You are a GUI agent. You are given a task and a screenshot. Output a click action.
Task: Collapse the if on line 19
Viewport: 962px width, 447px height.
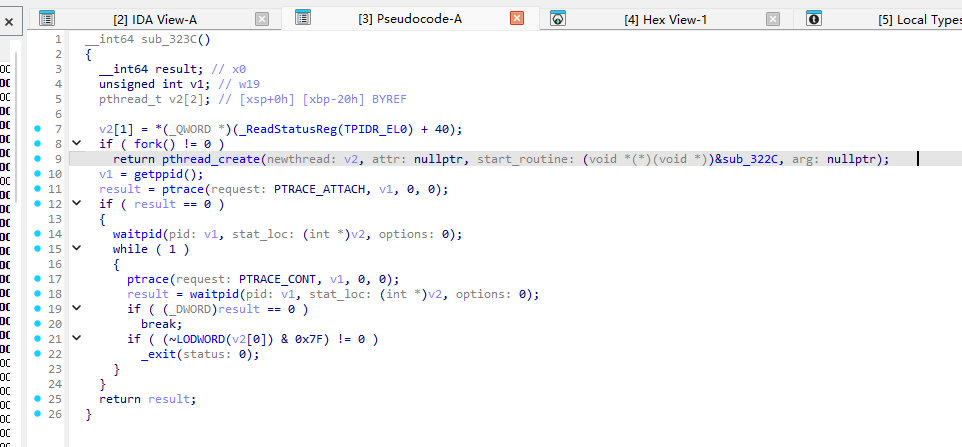pyautogui.click(x=77, y=308)
